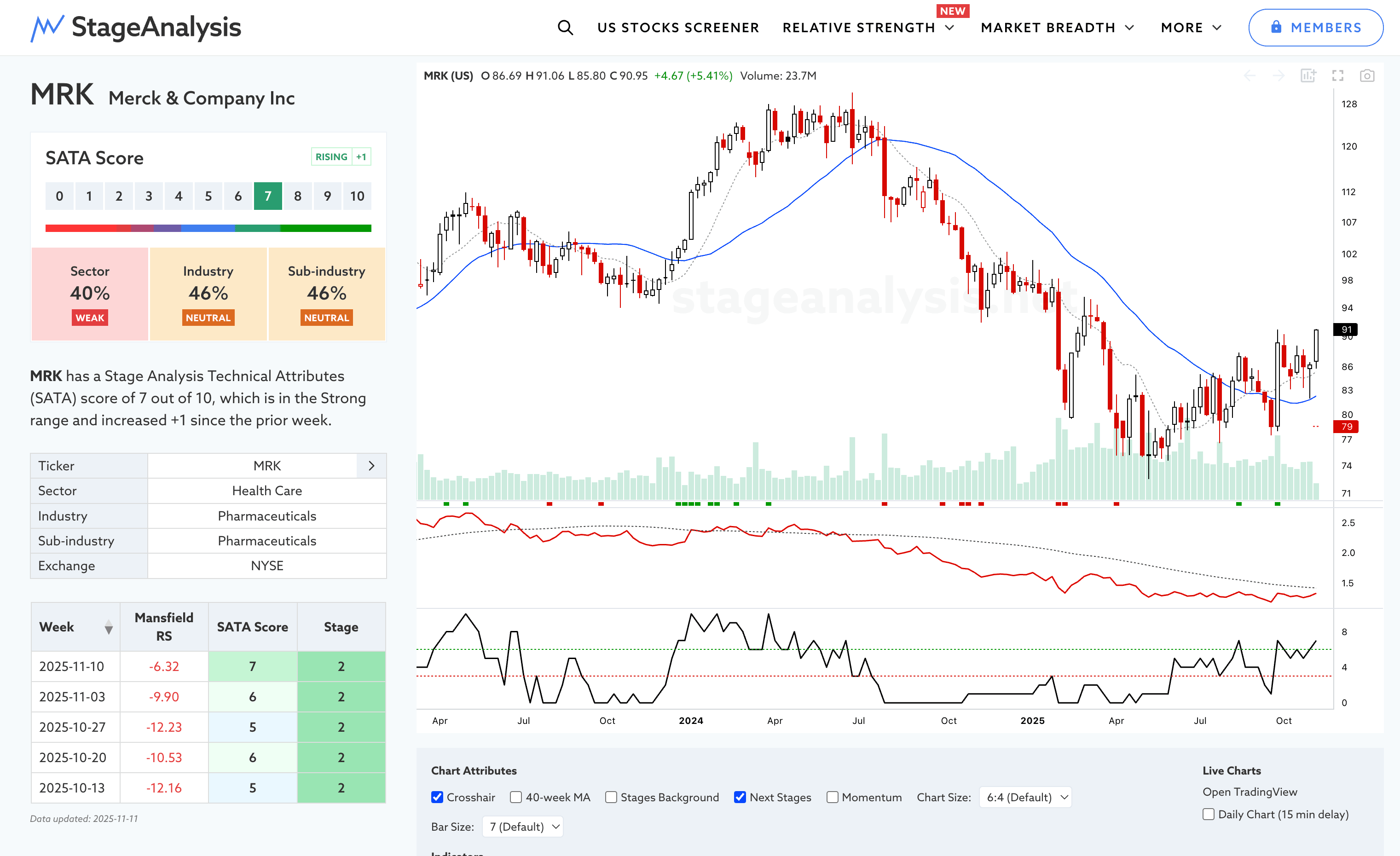The width and height of the screenshot is (1400, 856).
Task: Click the Members button
Action: point(1315,27)
